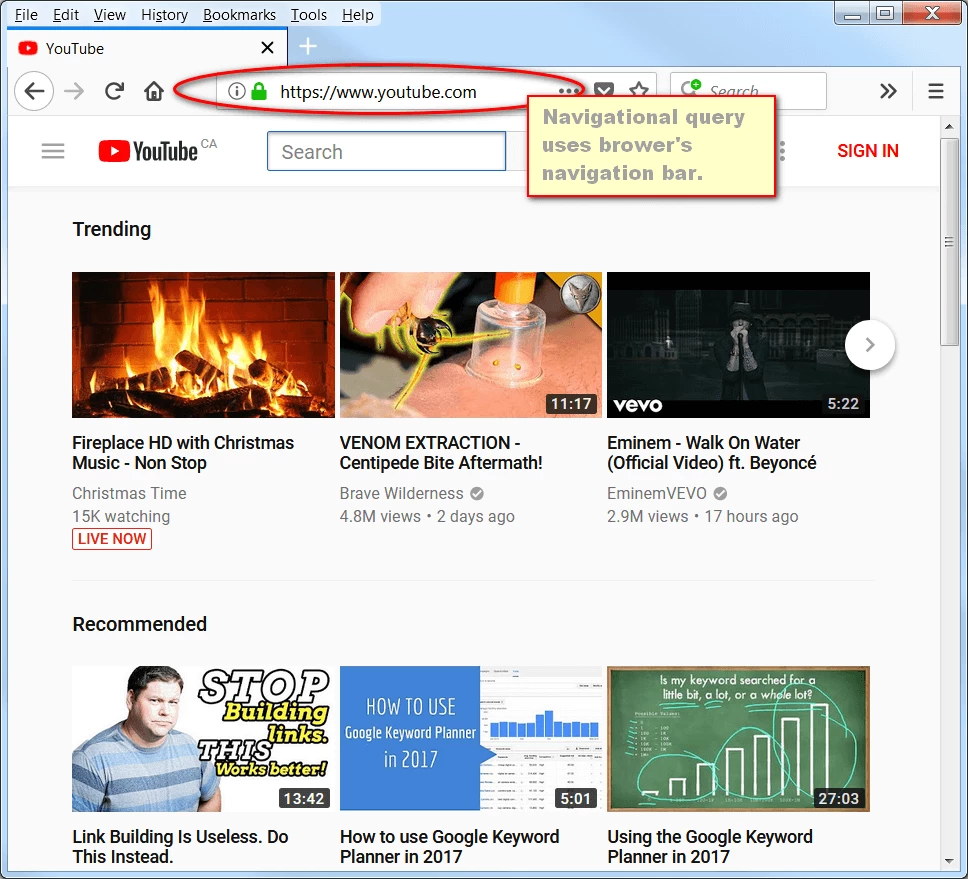The image size is (968, 879).
Task: Click the SIGN IN link
Action: point(867,151)
